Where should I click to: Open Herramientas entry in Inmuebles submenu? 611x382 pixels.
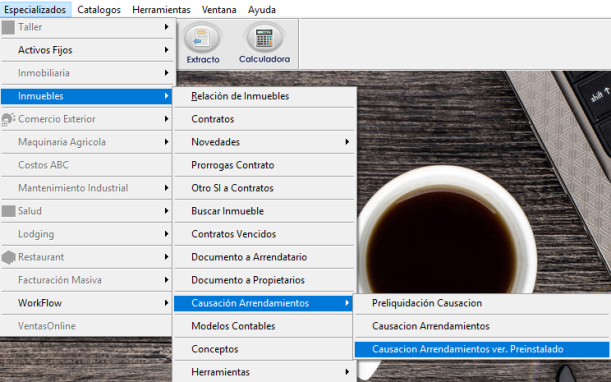coord(264,372)
